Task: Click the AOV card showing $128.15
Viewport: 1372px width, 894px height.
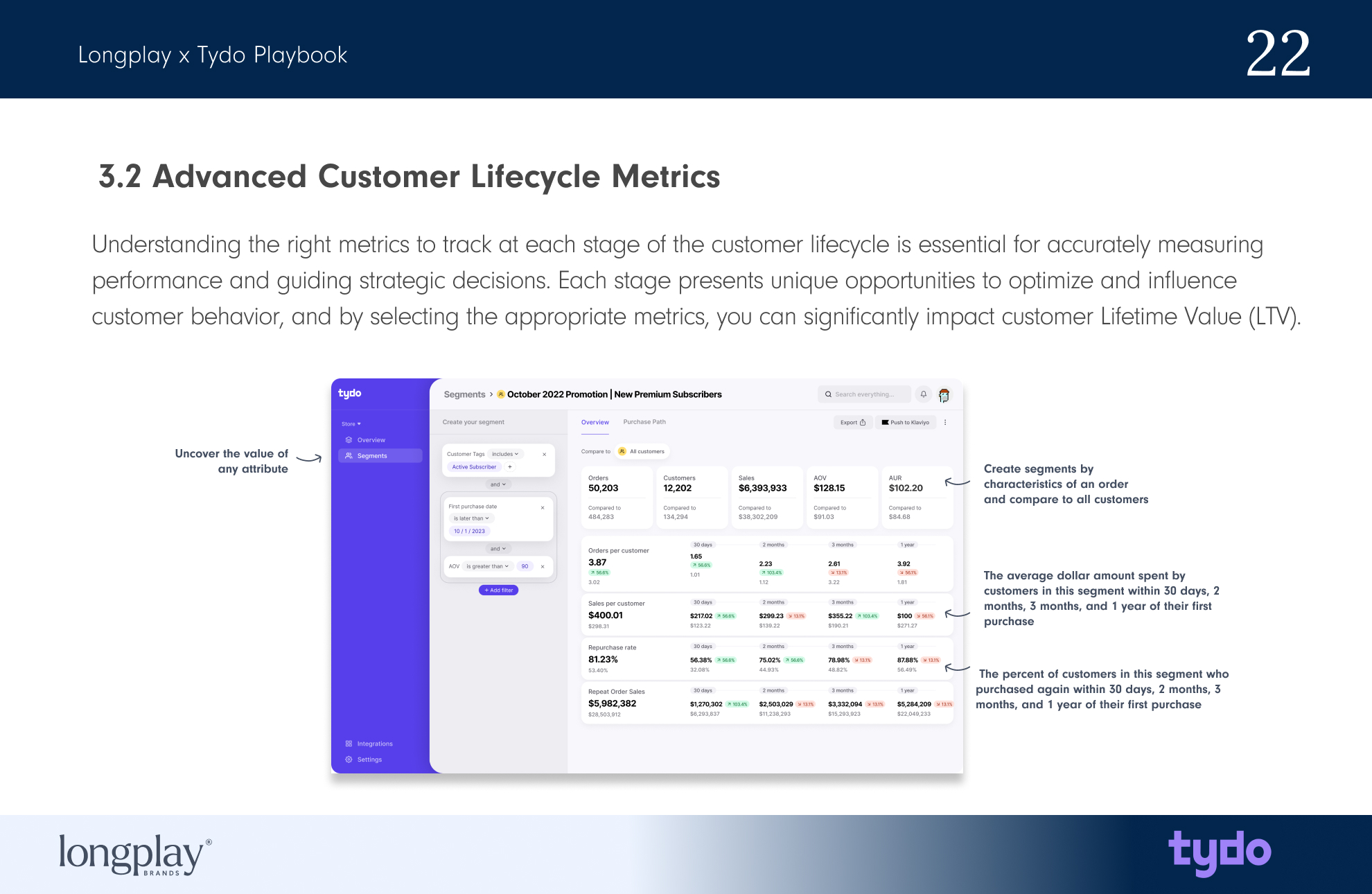Action: [x=842, y=498]
